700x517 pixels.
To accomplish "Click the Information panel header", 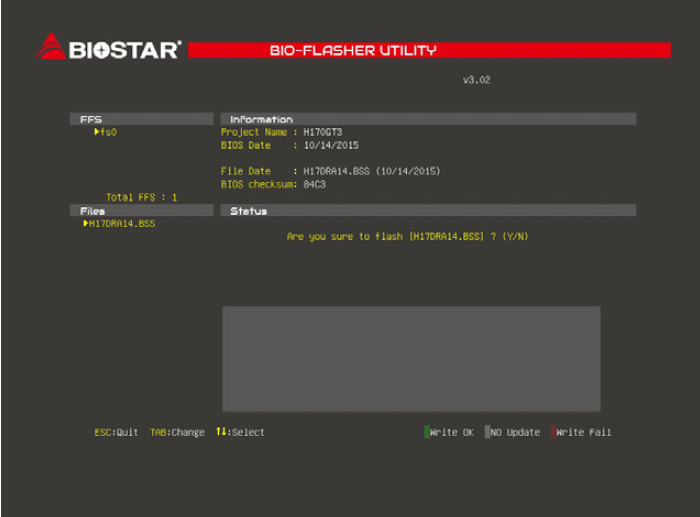I will [427, 119].
